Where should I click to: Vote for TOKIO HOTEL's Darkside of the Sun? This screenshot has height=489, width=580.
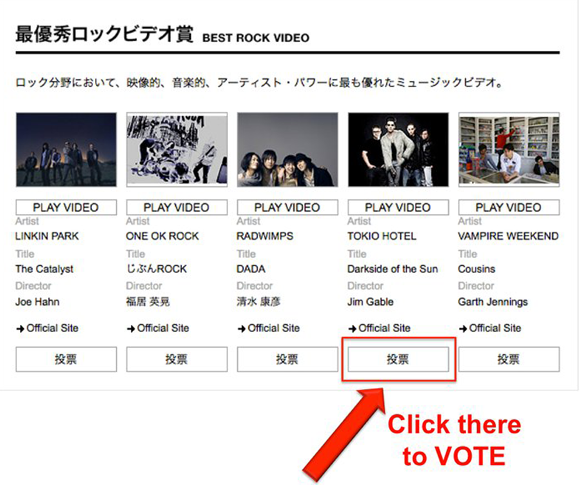398,359
